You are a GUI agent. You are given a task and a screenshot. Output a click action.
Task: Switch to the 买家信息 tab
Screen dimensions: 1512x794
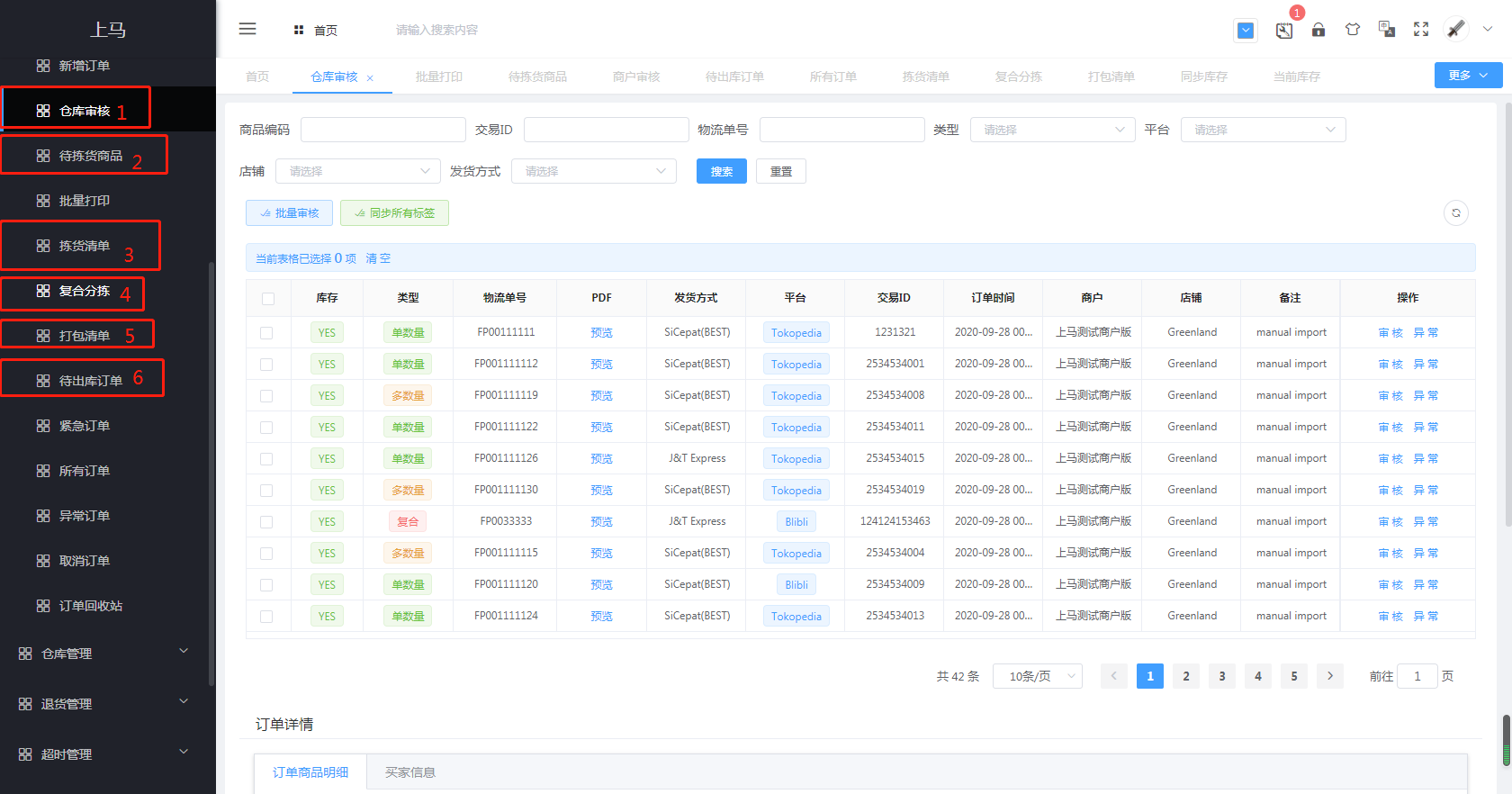(410, 772)
